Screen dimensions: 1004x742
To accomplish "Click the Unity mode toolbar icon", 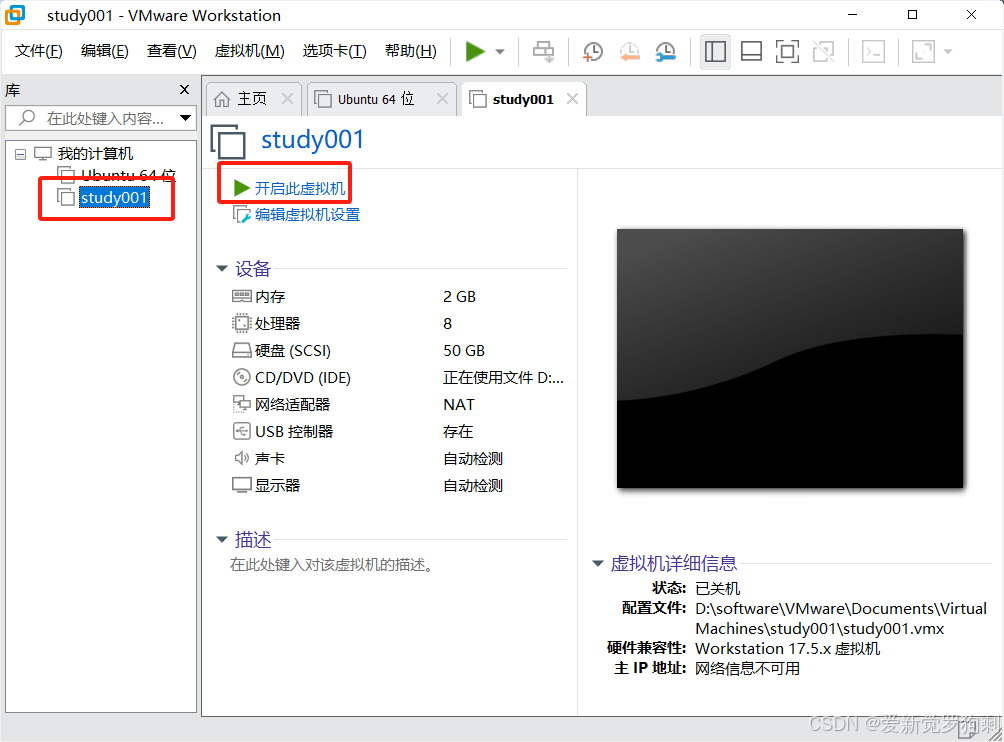I will pyautogui.click(x=823, y=51).
